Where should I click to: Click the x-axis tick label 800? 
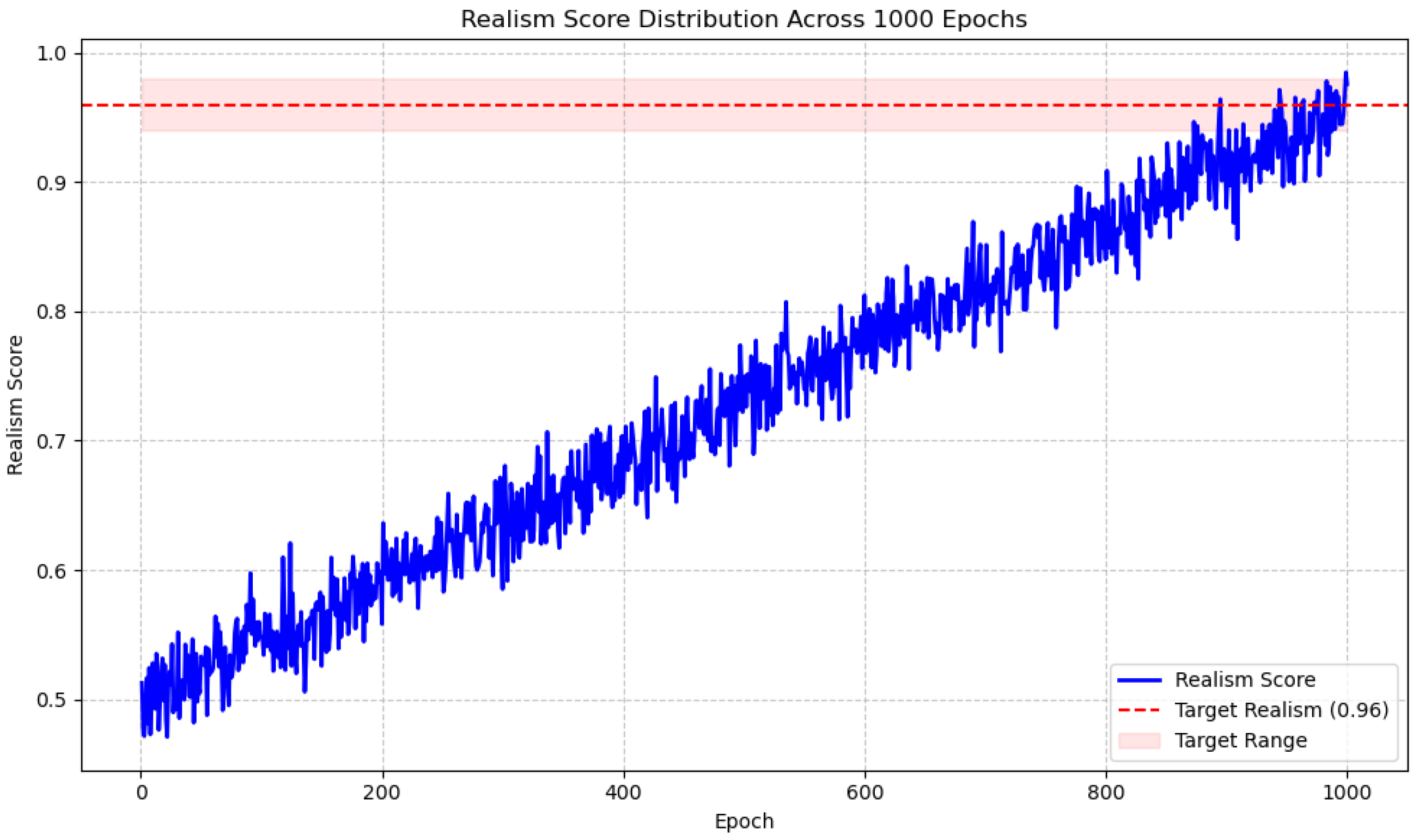point(1106,793)
